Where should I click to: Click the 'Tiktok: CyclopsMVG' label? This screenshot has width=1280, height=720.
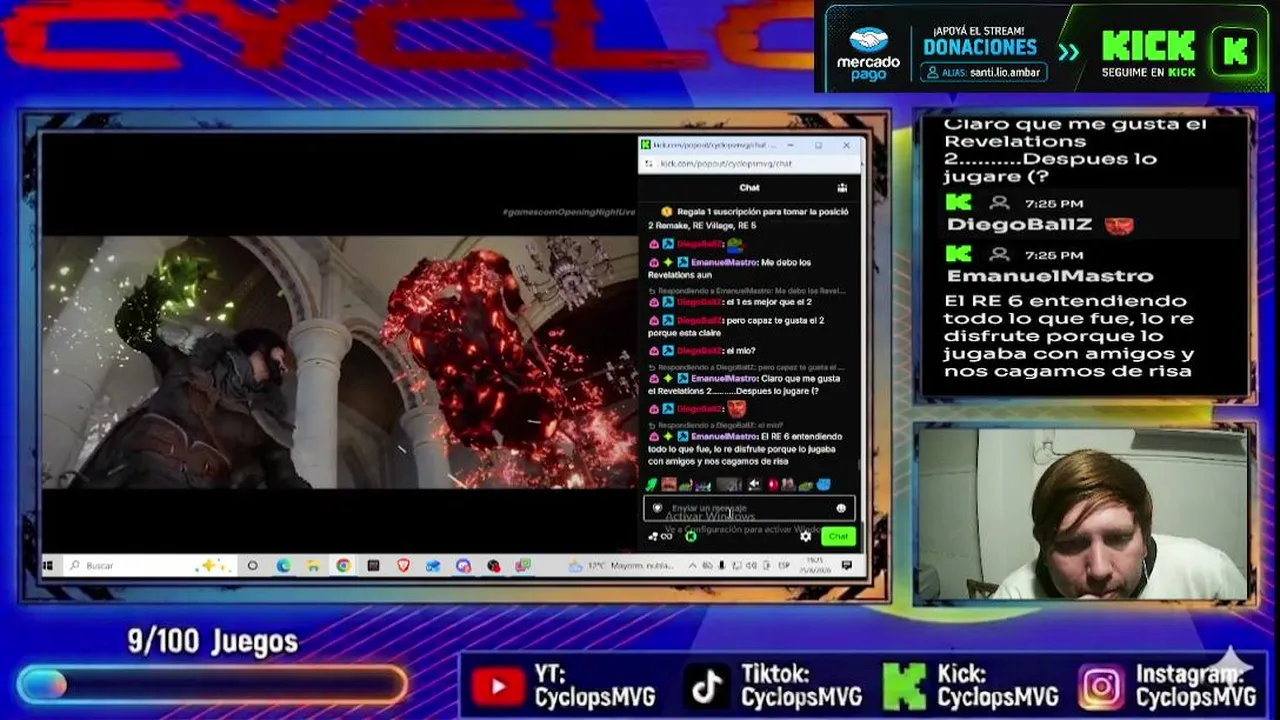point(801,686)
